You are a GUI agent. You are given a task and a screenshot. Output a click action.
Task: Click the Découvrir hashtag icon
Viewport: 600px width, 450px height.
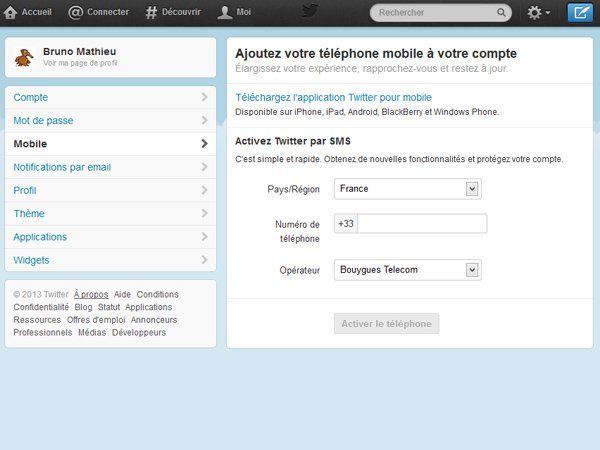click(151, 12)
